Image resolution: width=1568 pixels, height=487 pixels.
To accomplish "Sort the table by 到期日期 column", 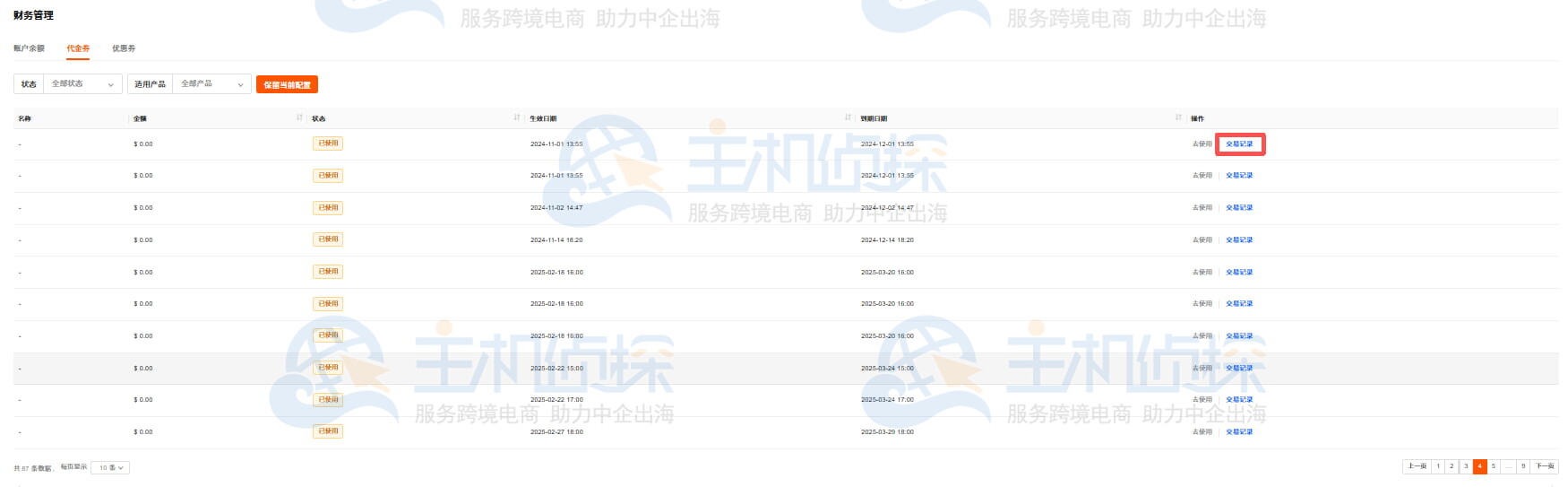I will point(1178,118).
